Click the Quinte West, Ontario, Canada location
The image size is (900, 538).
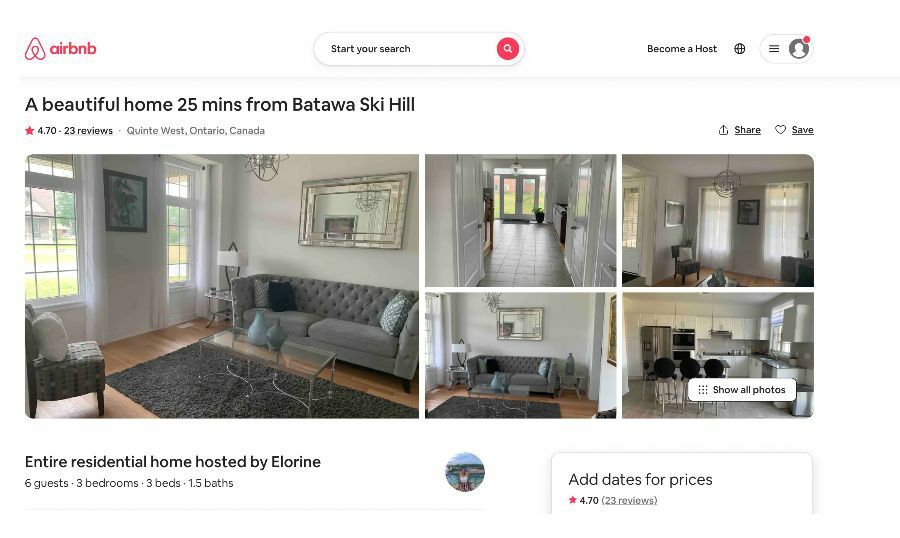click(196, 130)
